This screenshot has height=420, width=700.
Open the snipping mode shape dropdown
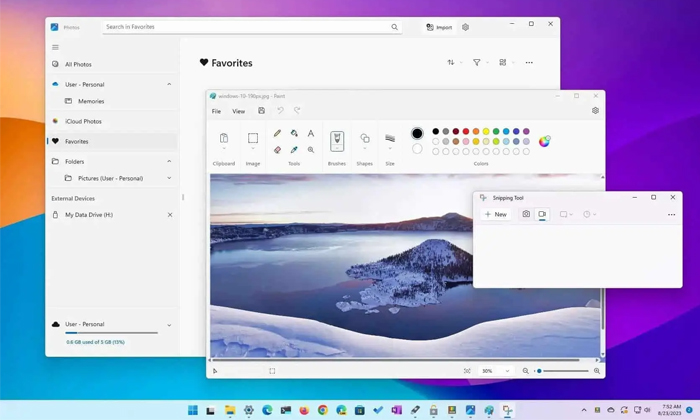pos(566,215)
